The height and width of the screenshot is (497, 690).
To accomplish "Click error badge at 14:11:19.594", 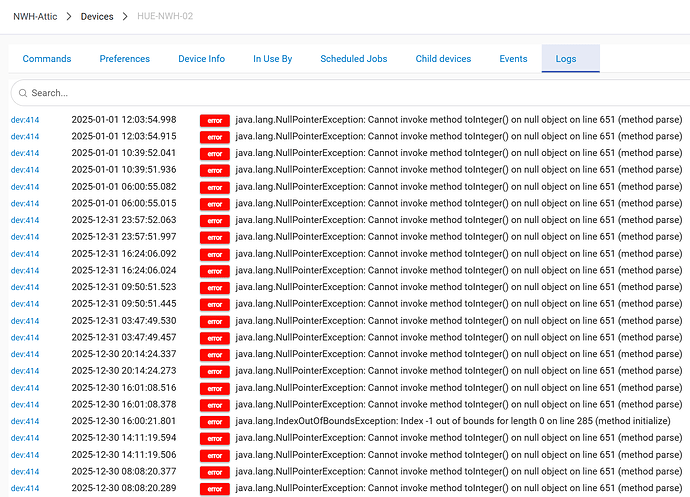I will (215, 439).
